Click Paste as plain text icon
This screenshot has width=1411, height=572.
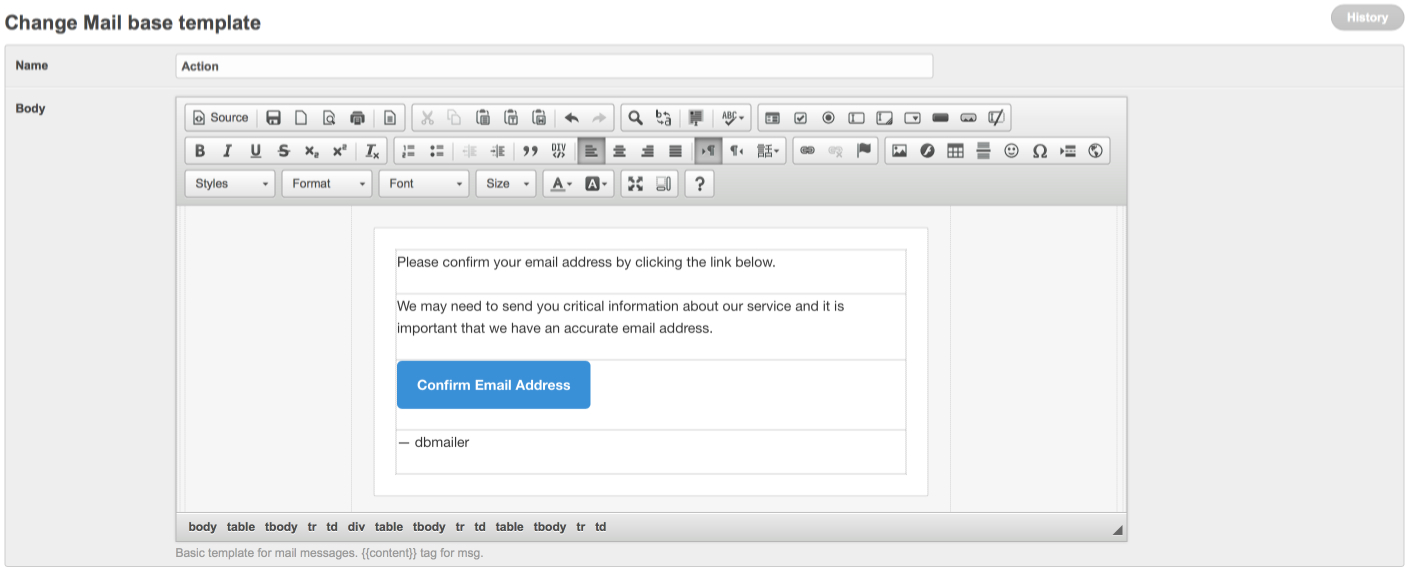click(x=510, y=118)
